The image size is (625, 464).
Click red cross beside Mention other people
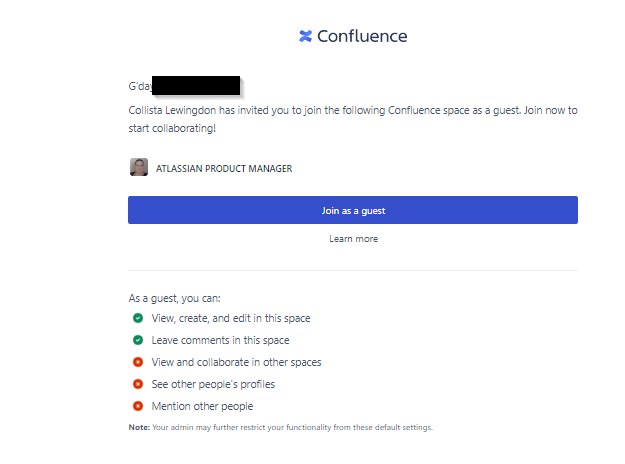(138, 406)
